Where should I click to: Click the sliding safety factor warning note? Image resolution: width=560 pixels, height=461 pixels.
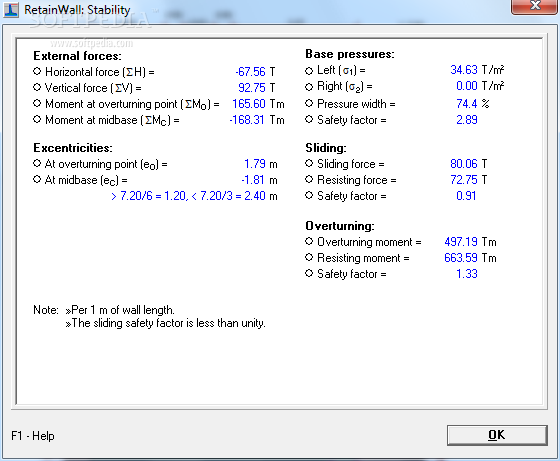165,323
